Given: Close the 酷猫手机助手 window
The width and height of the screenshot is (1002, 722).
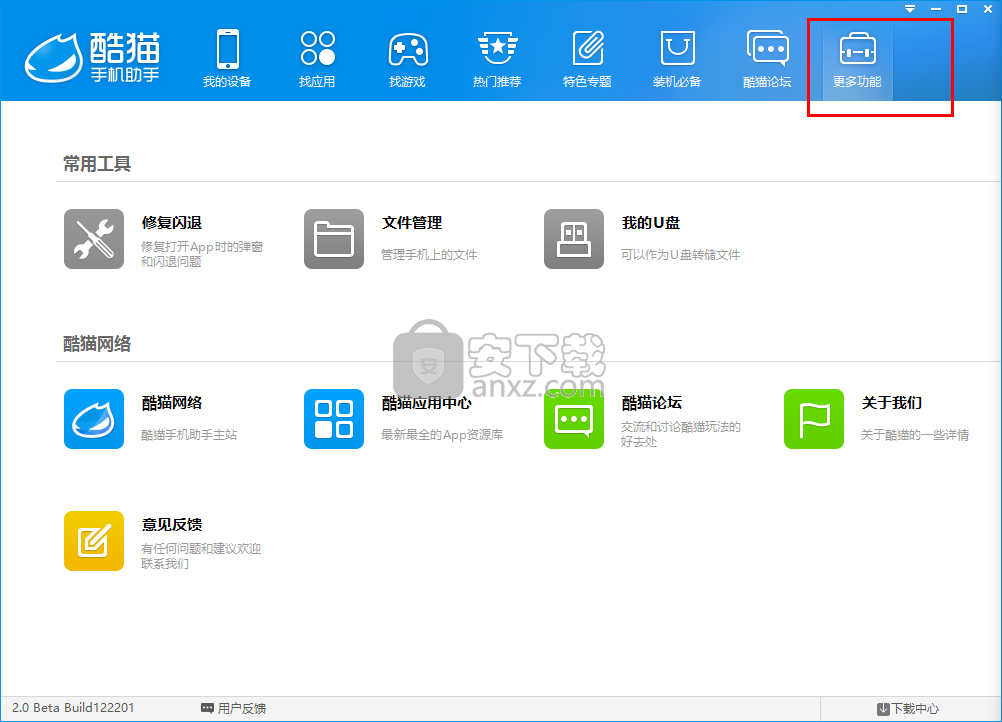Looking at the screenshot, I should 988,9.
